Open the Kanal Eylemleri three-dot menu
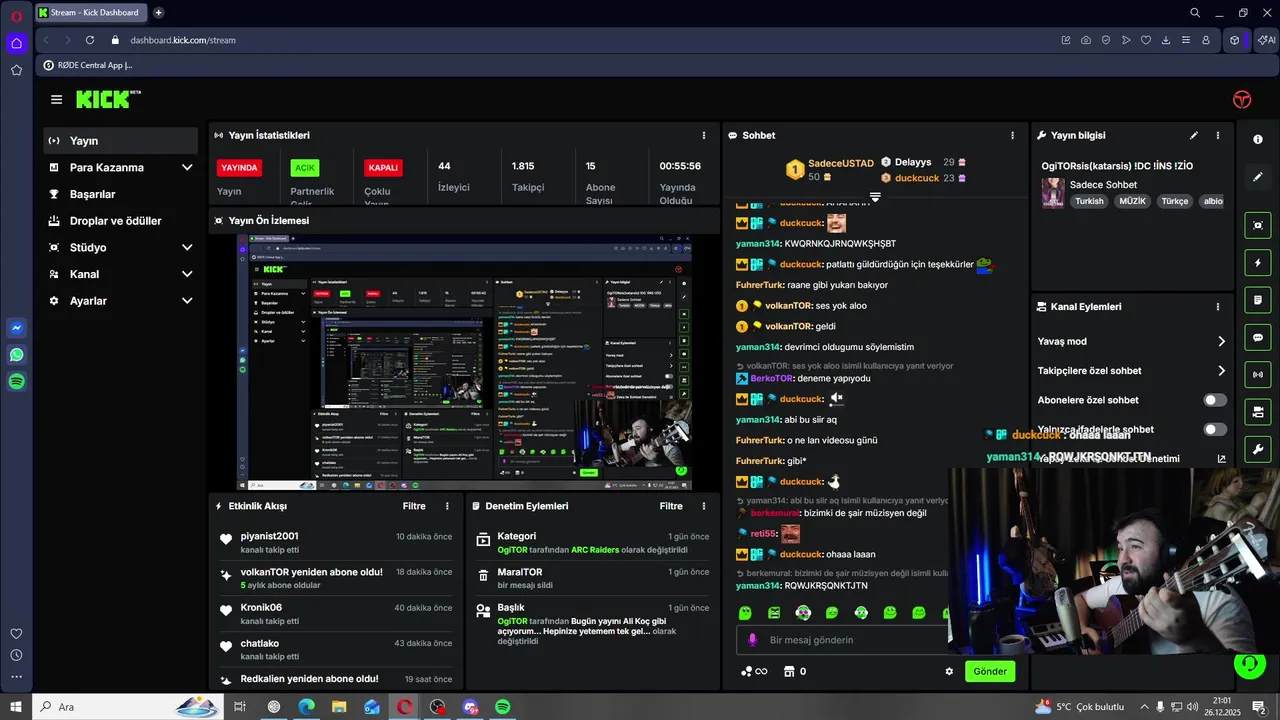This screenshot has height=720, width=1280. click(x=1218, y=307)
